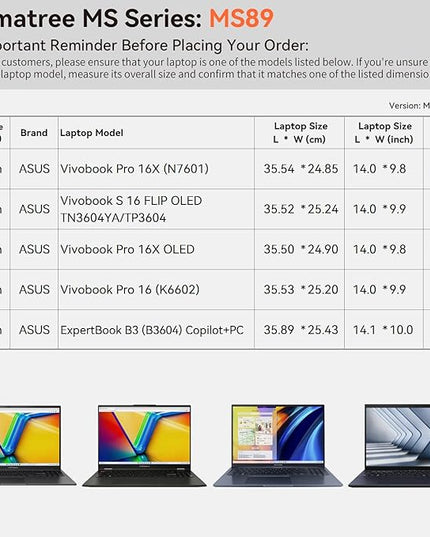Click the orange MS89 series title
430x537 pixels.
(241, 18)
